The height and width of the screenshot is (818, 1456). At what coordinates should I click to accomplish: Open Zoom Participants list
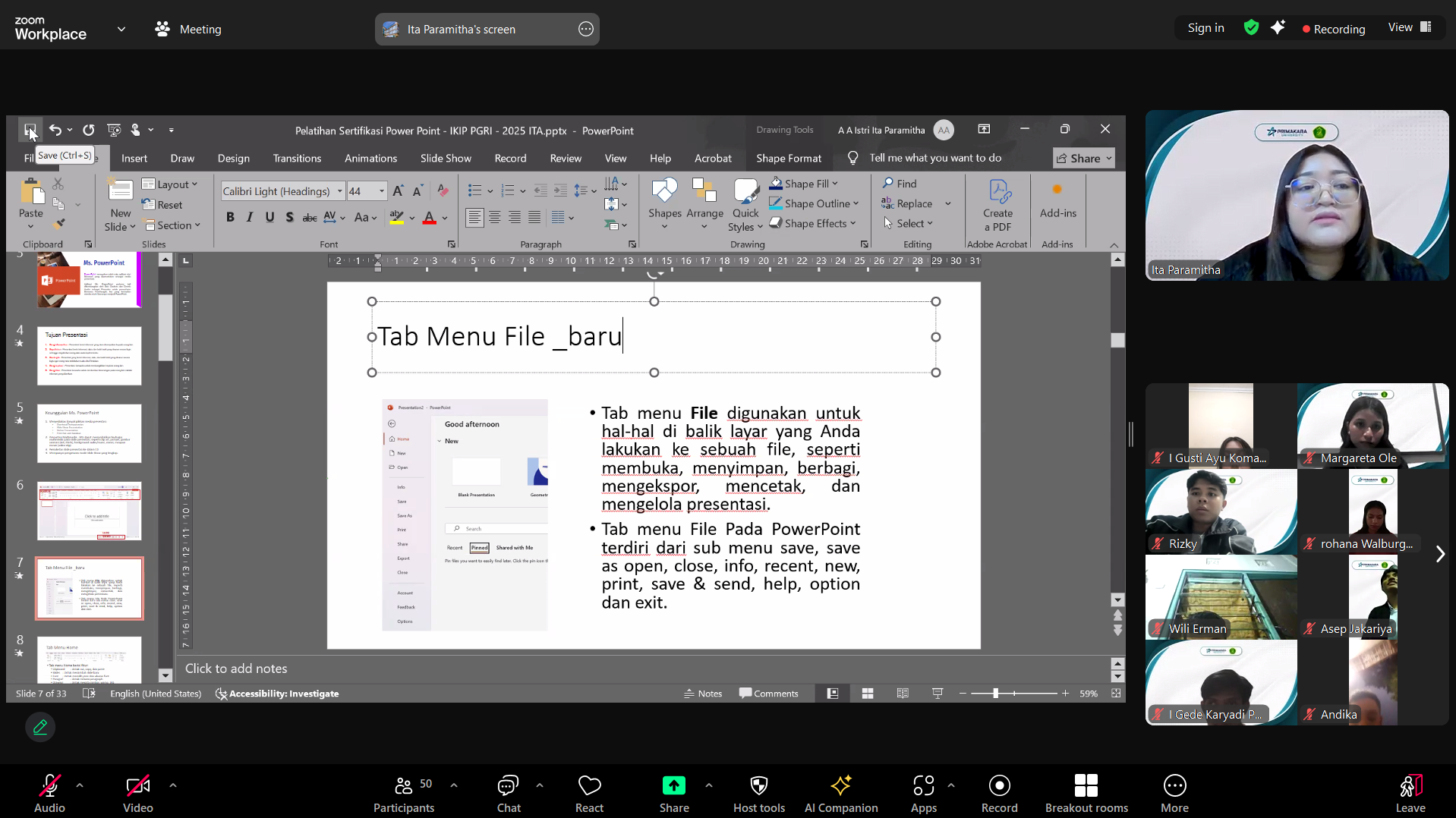(404, 794)
